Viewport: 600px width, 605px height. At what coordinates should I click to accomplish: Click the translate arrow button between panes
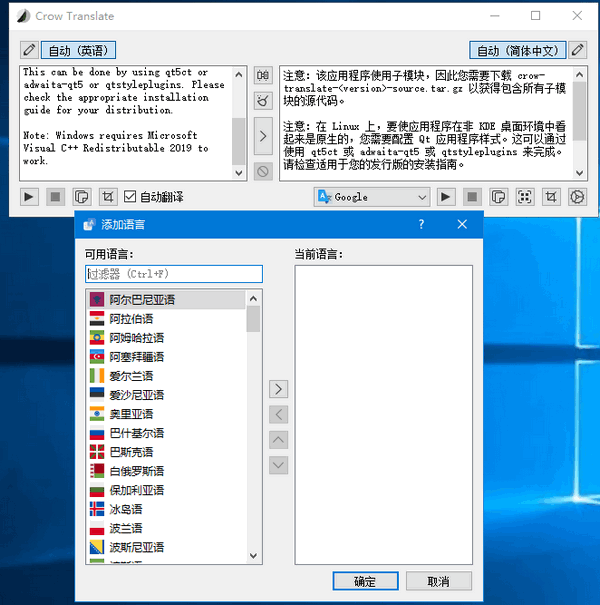click(263, 136)
